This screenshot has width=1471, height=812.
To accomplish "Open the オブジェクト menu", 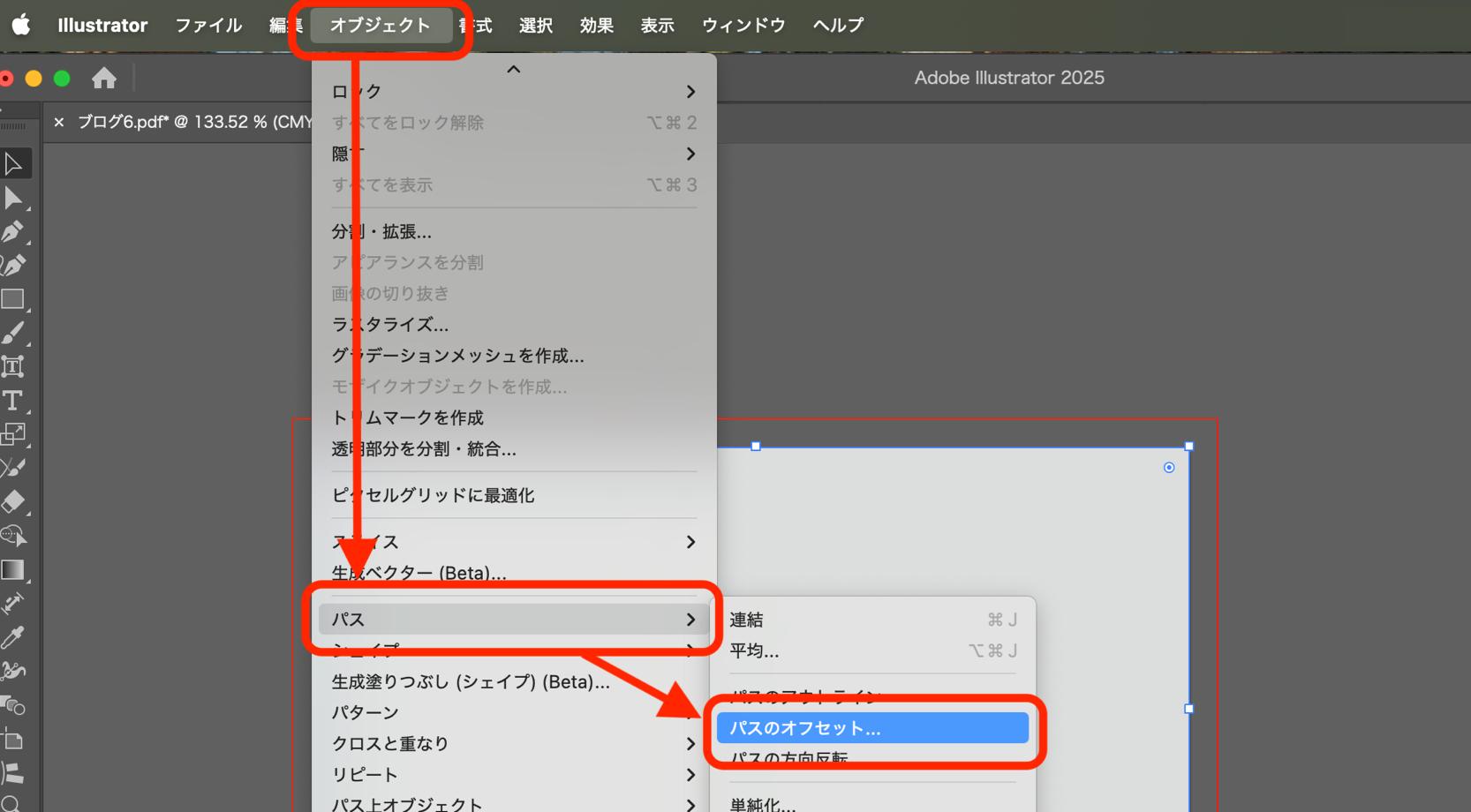I will pyautogui.click(x=381, y=25).
